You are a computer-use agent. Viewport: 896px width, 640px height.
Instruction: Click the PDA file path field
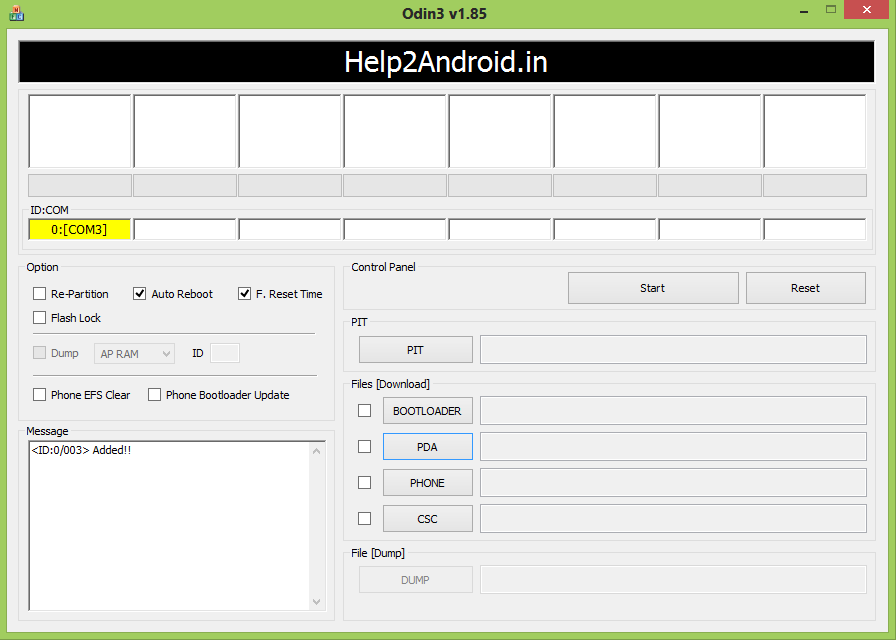click(673, 447)
